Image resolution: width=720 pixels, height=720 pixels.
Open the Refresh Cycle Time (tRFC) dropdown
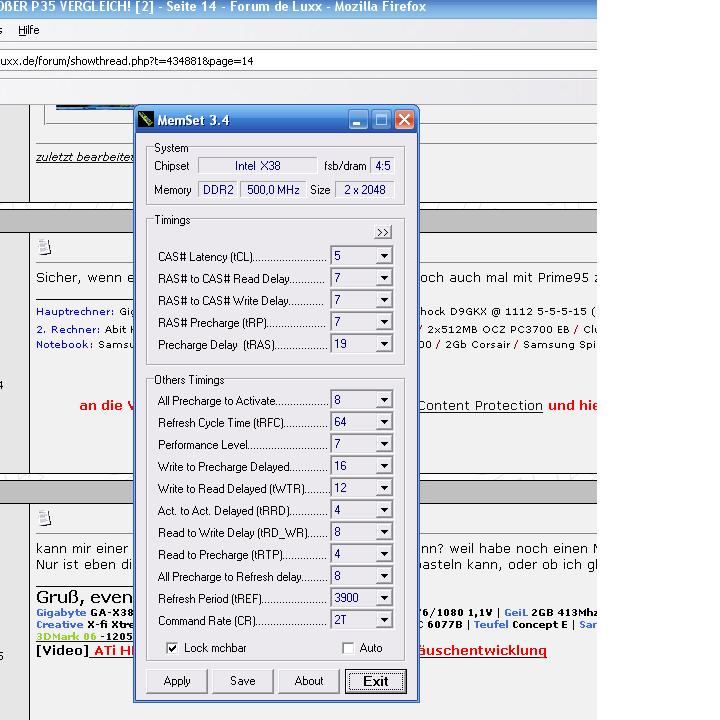384,422
